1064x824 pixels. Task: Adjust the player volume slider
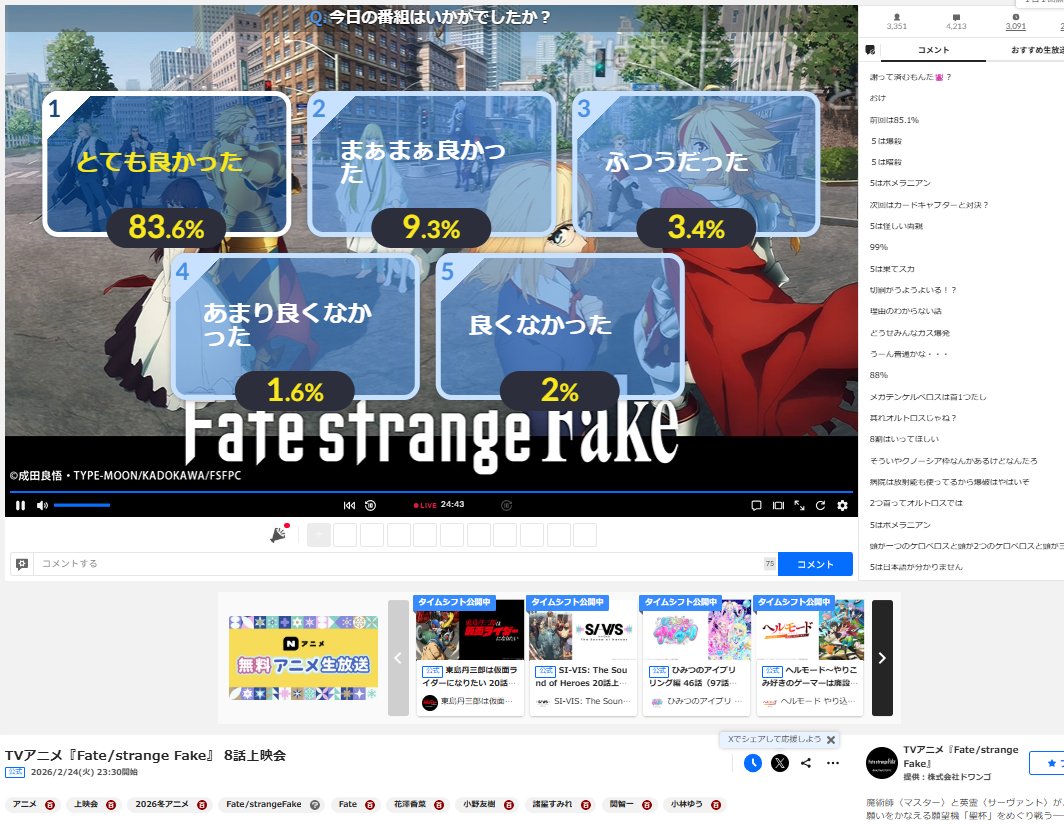click(82, 505)
